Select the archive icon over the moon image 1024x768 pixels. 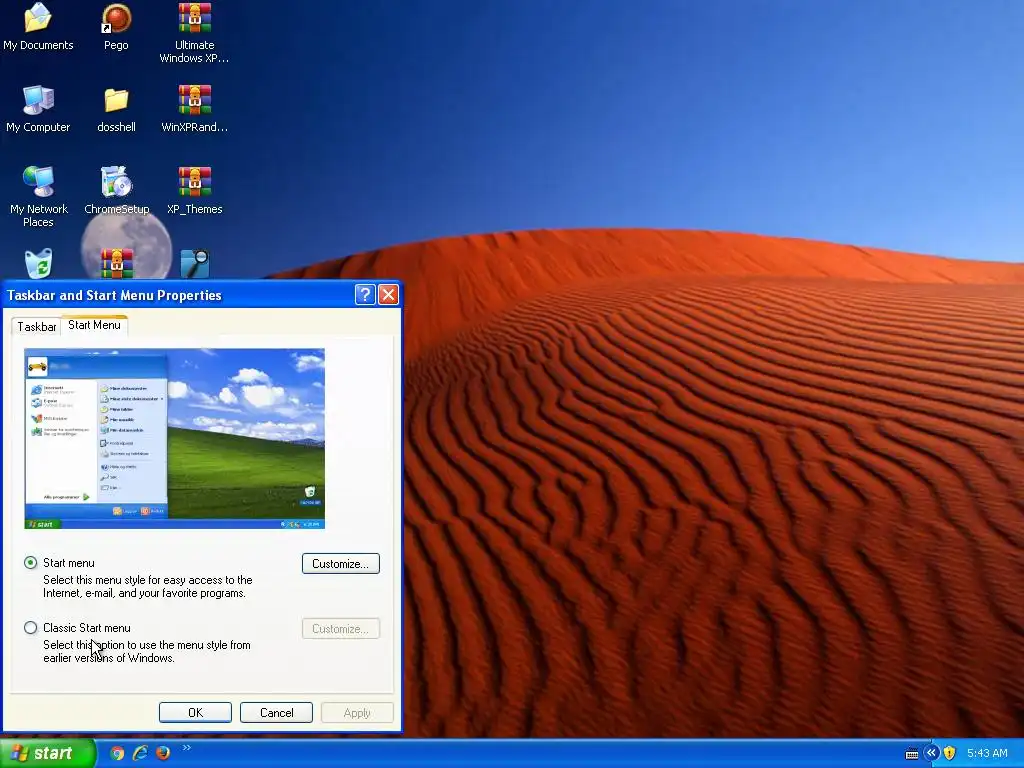click(x=117, y=264)
